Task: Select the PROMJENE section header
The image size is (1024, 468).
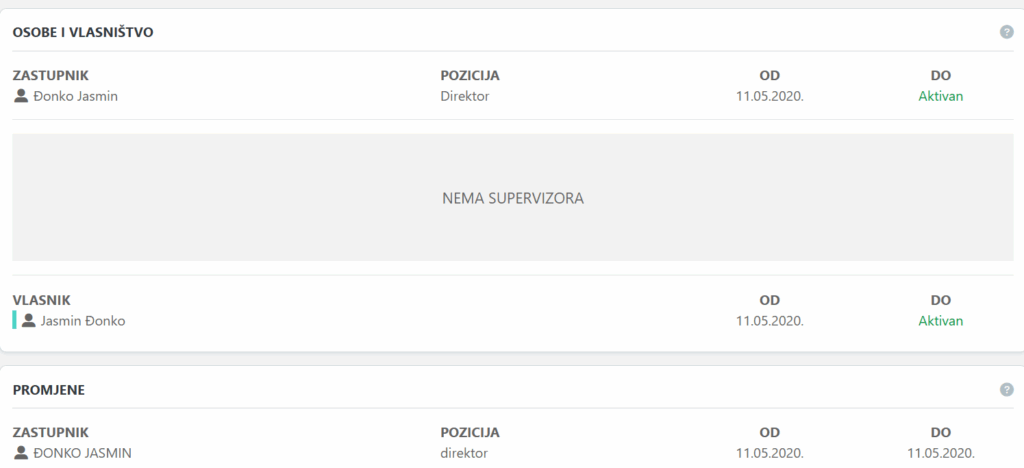Action: point(48,390)
